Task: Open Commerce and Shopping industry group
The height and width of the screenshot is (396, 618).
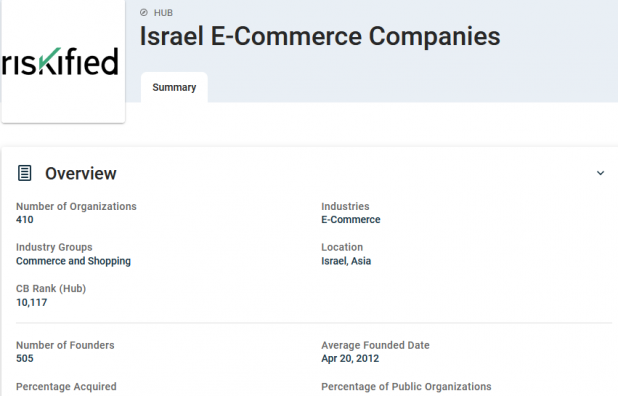Action: point(73,261)
